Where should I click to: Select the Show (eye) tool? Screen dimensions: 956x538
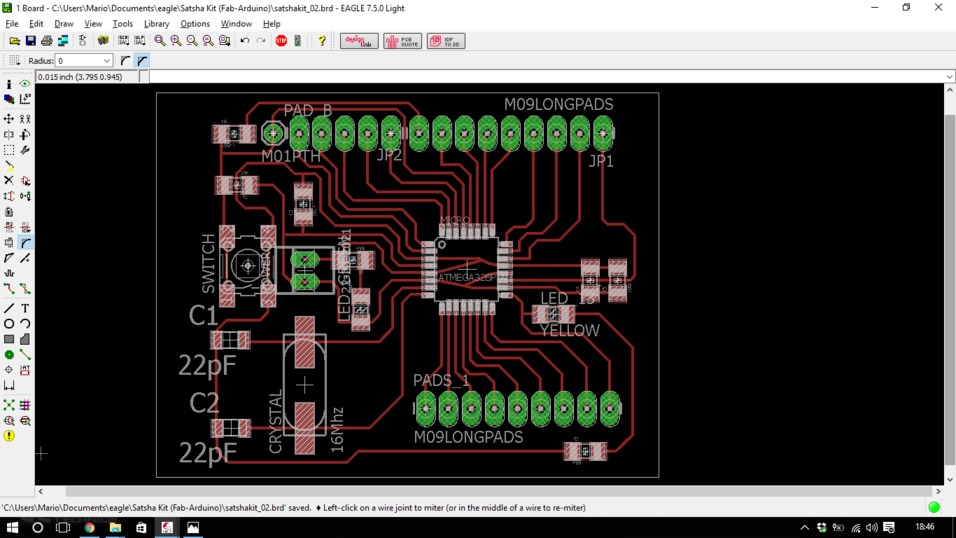(x=25, y=84)
